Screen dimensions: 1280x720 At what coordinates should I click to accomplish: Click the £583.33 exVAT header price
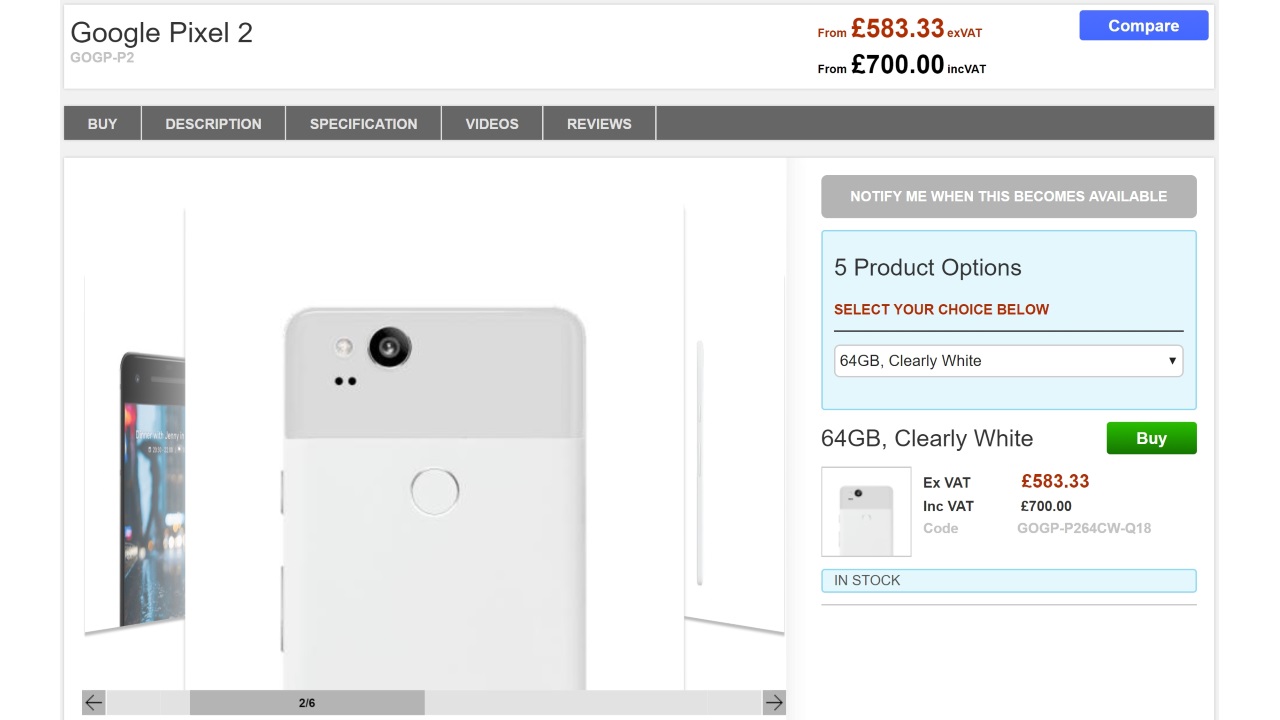tap(898, 29)
